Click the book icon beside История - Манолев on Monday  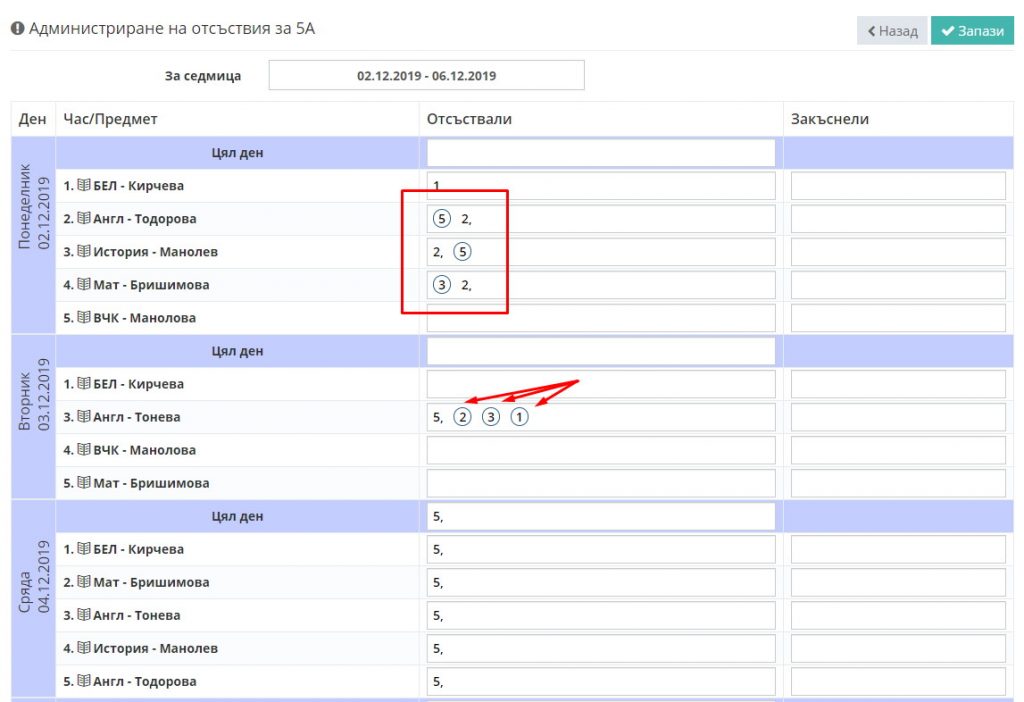[84, 251]
